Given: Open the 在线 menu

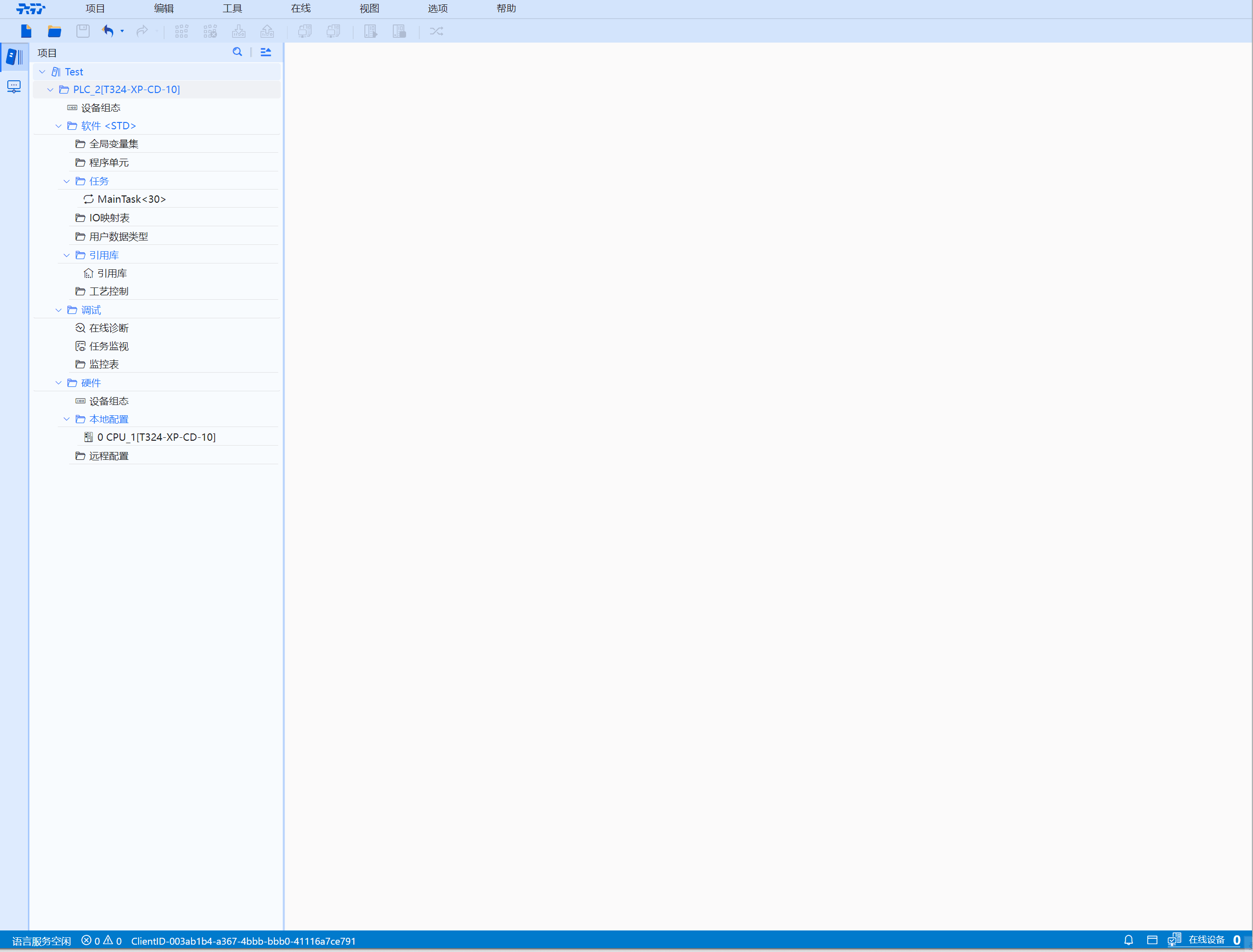Looking at the screenshot, I should pyautogui.click(x=300, y=8).
